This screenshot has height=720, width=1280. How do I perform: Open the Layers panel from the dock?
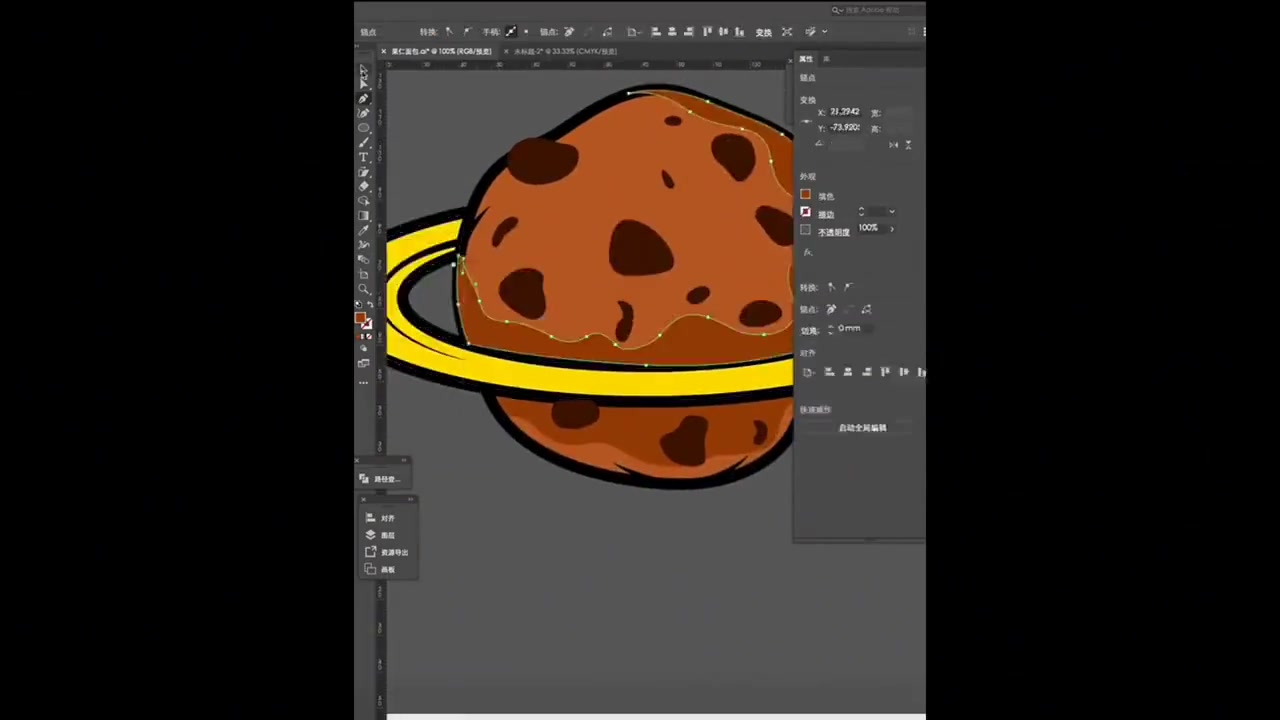coord(387,535)
